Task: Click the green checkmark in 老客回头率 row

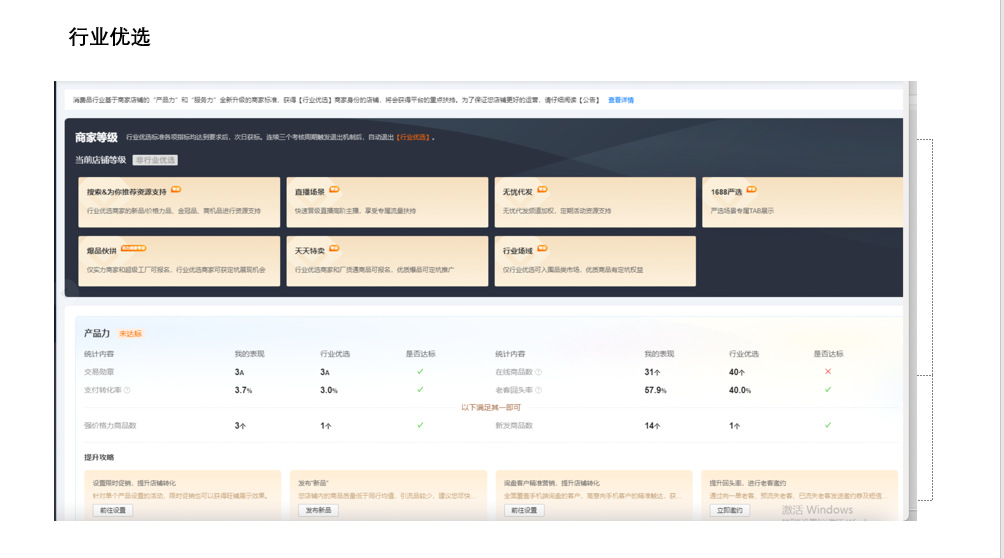Action: coord(828,390)
